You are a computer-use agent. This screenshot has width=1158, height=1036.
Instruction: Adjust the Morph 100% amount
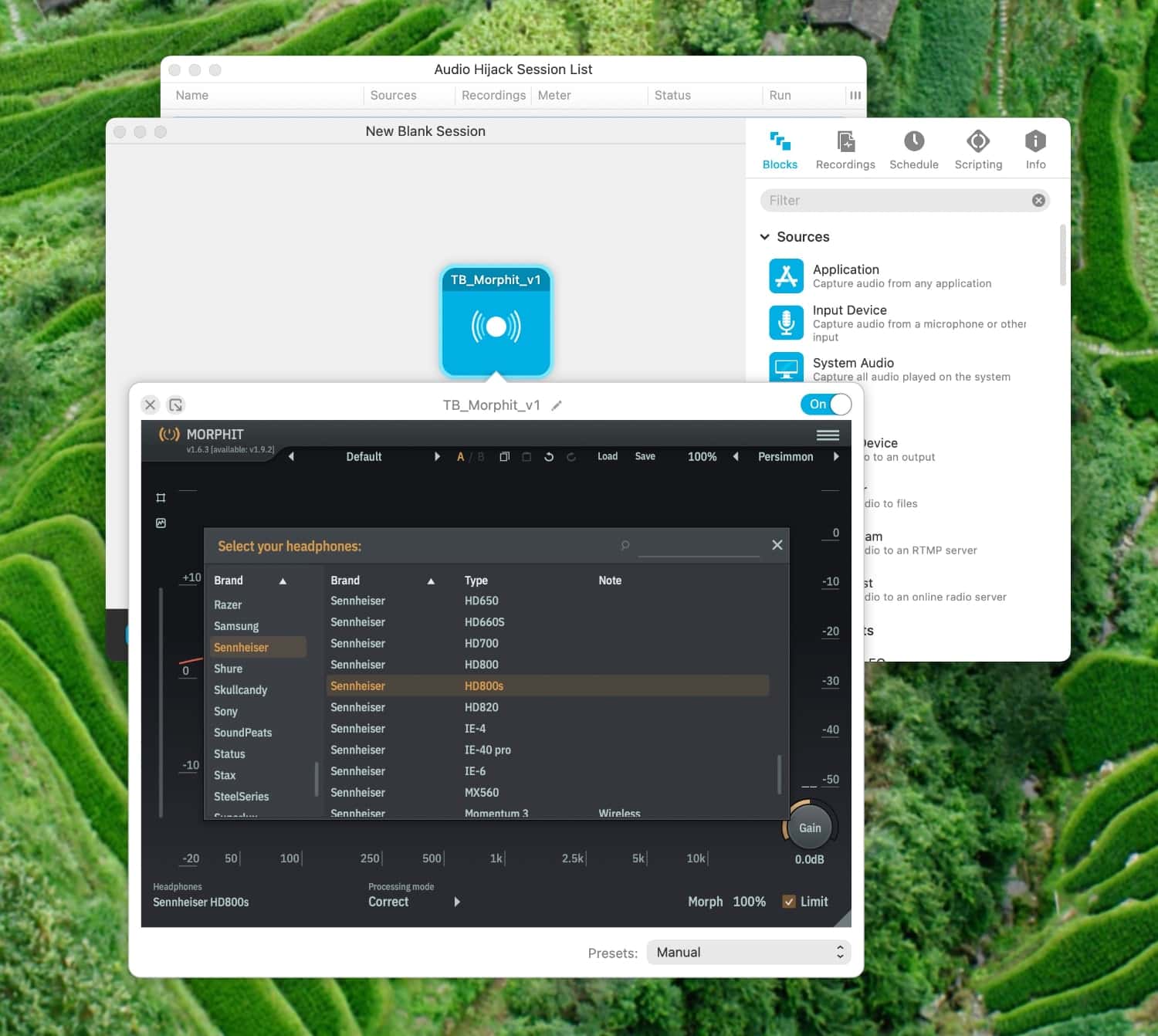(749, 902)
